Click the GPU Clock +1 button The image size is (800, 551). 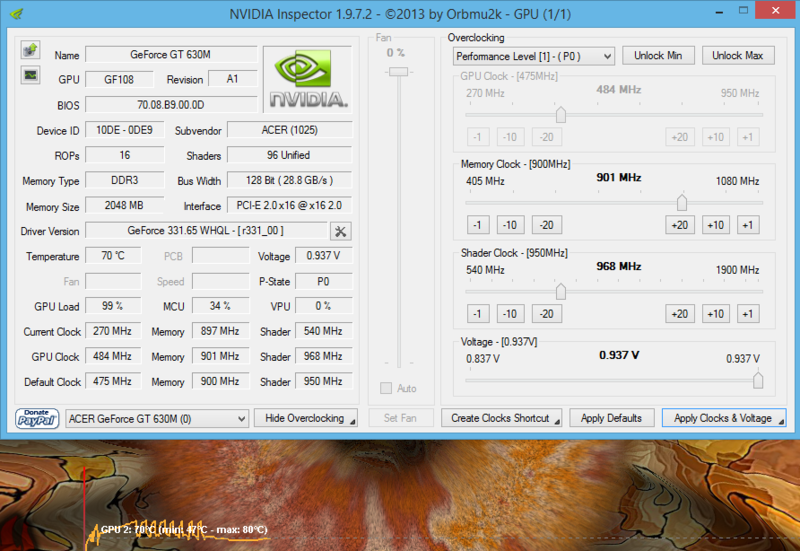(748, 137)
